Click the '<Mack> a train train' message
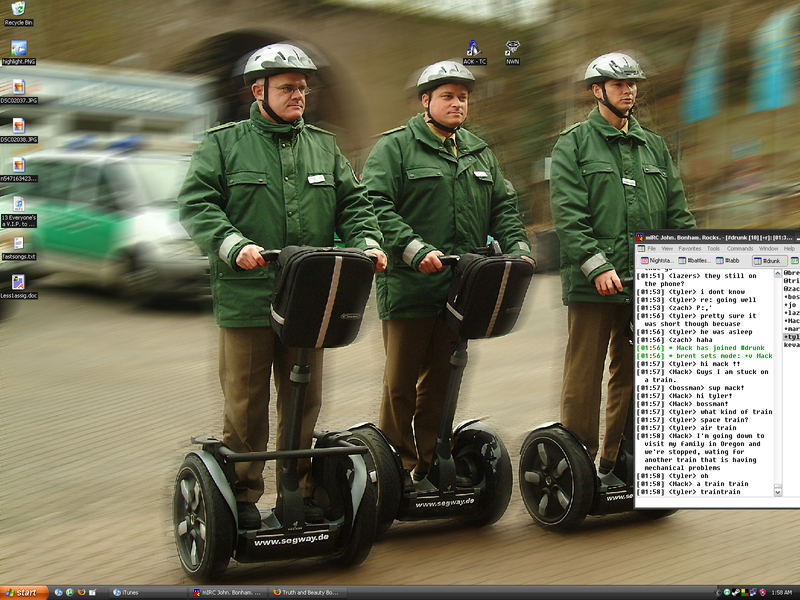The width and height of the screenshot is (800, 600). click(692, 484)
